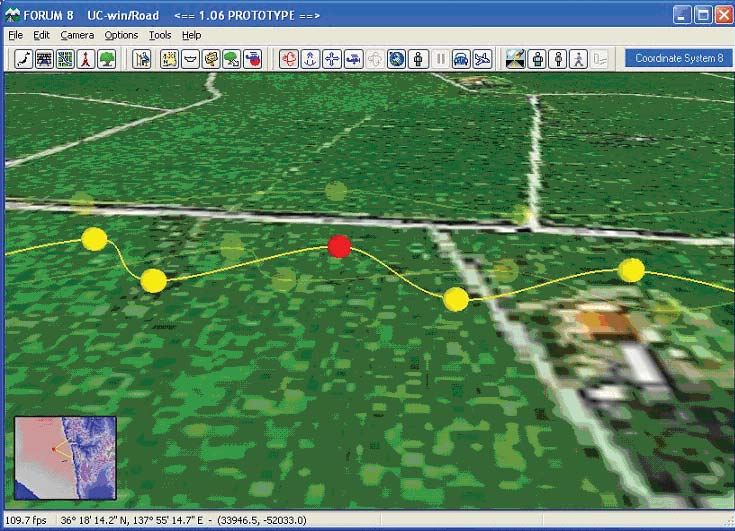Screen dimensions: 735x531
Task: Click the FORUM 8 title bar icon
Action: (12, 15)
